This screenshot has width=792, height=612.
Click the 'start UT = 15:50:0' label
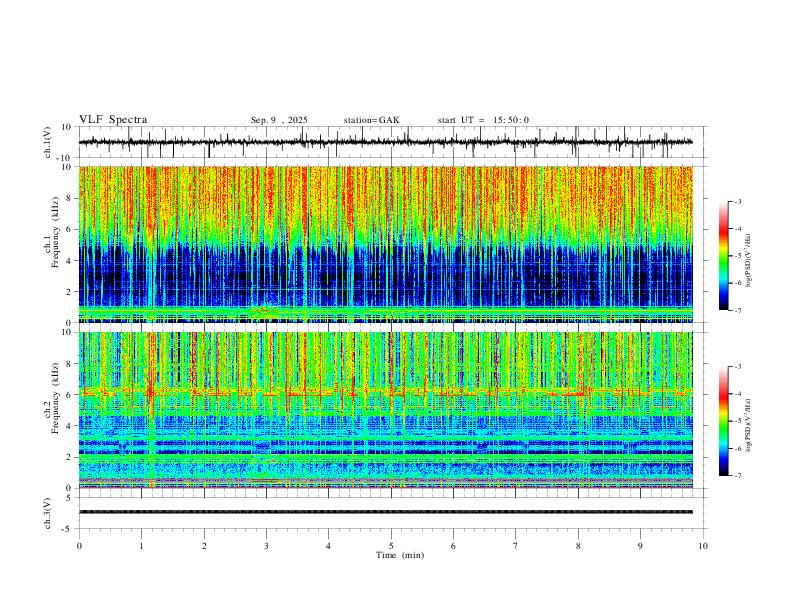(x=483, y=120)
